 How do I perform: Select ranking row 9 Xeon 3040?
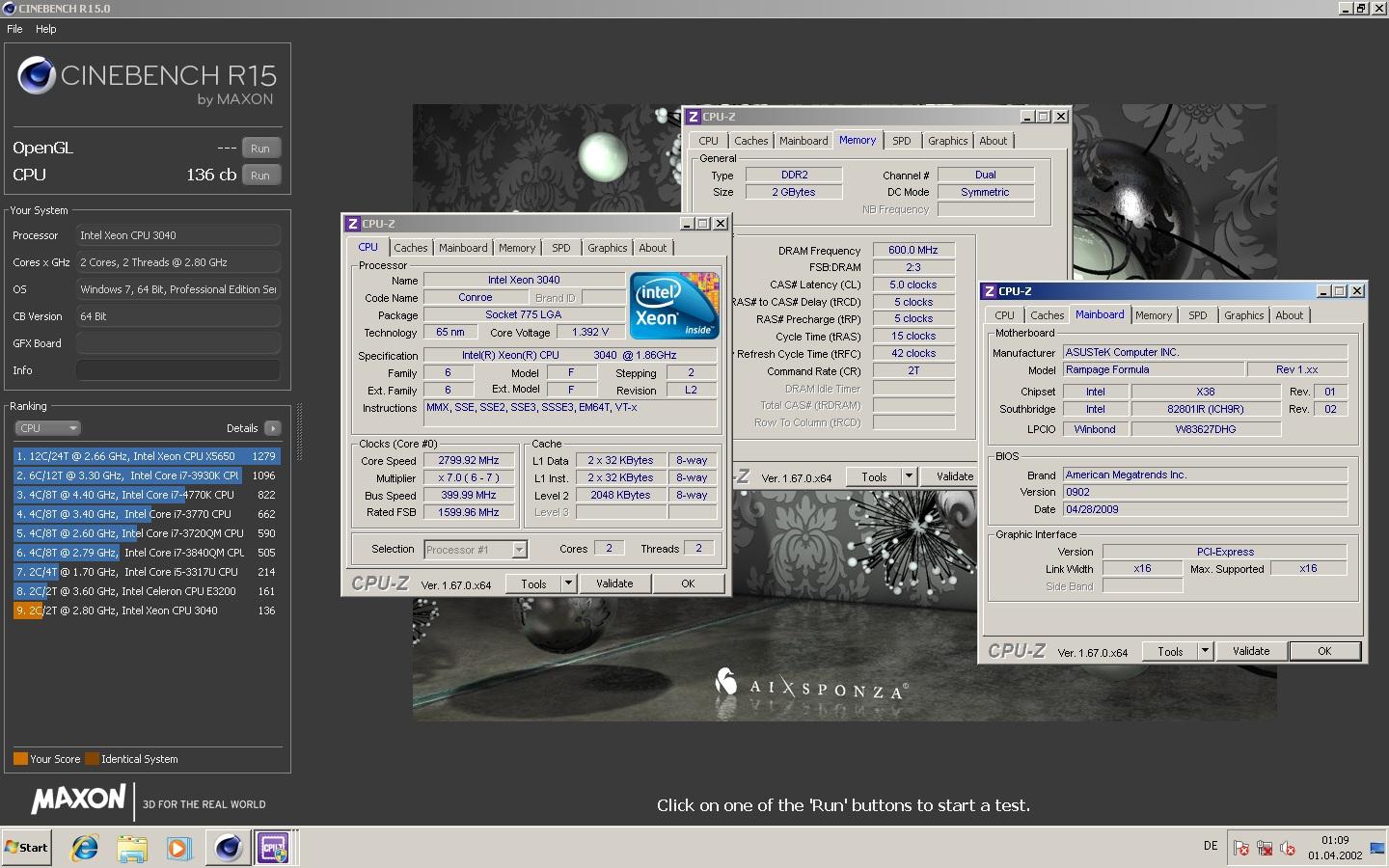coord(147,610)
